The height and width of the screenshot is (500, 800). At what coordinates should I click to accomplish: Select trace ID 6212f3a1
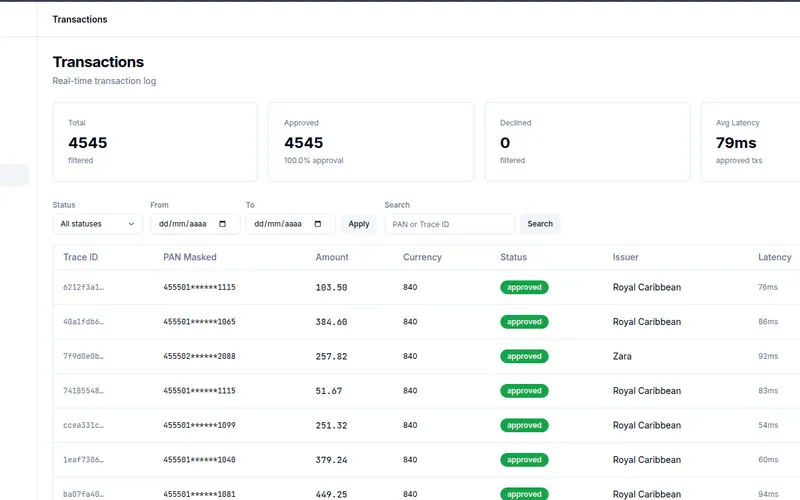(x=83, y=287)
